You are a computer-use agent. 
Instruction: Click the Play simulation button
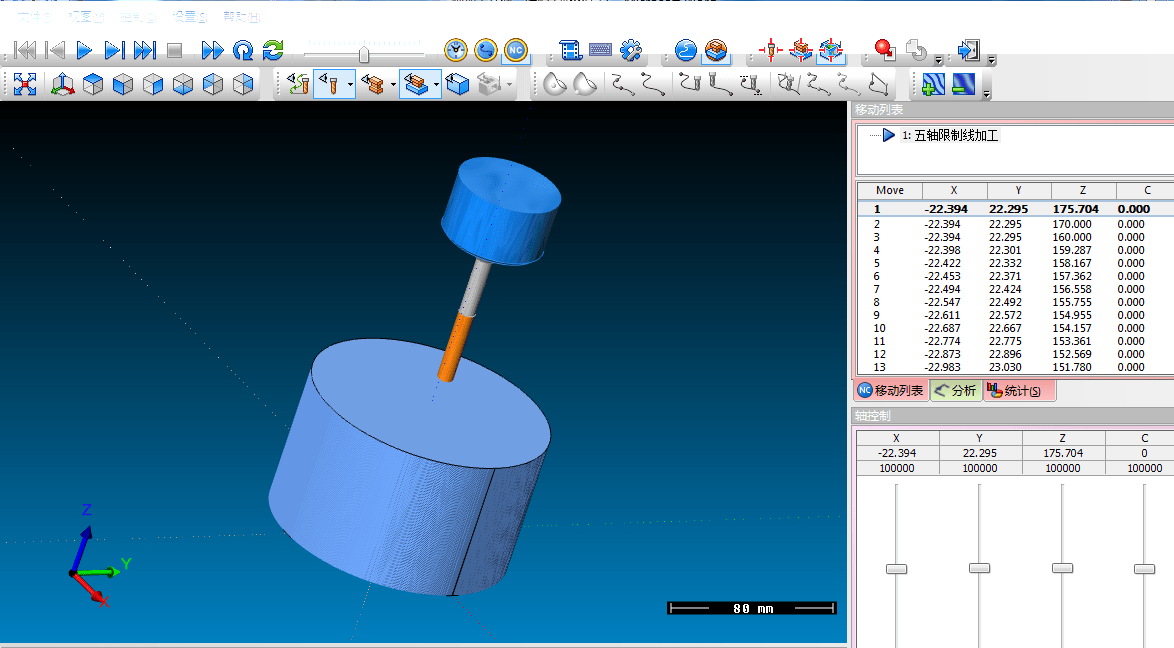coord(84,50)
